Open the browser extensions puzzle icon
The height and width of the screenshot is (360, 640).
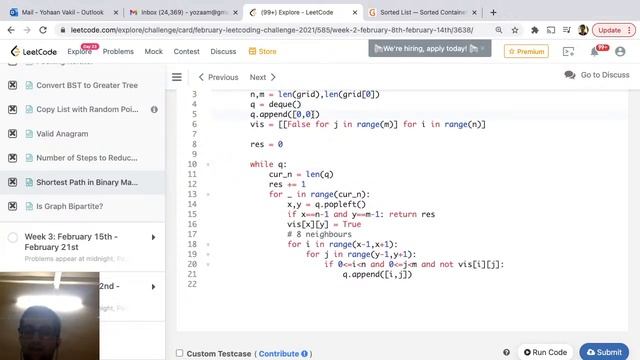[534, 30]
